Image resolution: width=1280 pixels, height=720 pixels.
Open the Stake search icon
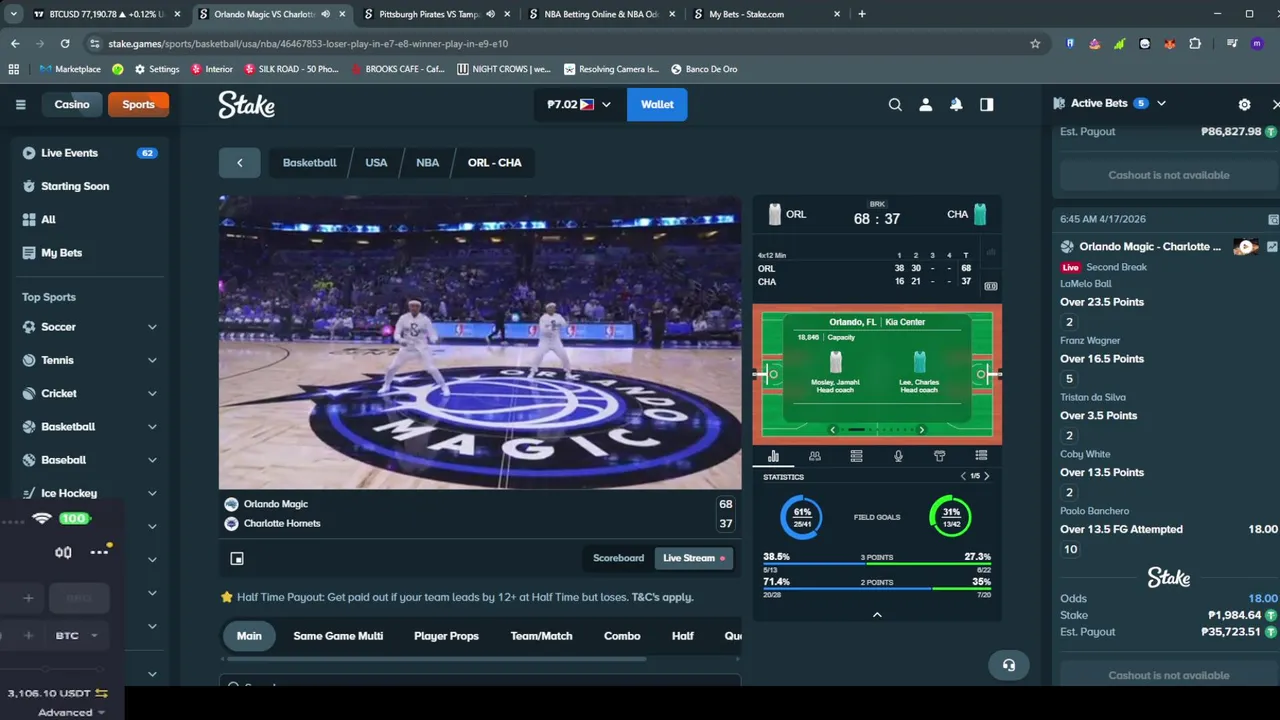(895, 104)
